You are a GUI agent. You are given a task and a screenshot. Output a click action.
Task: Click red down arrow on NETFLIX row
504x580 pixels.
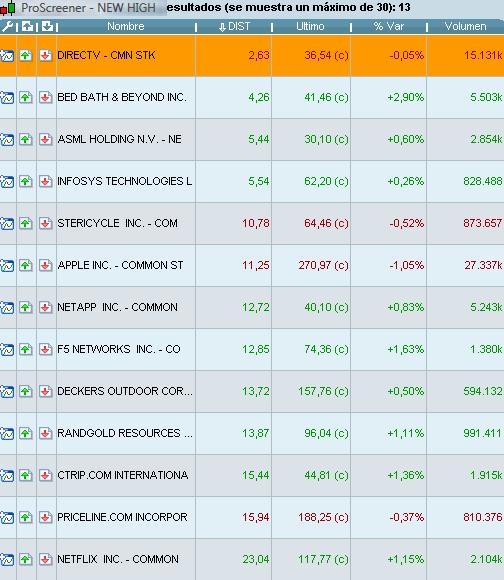(45, 559)
